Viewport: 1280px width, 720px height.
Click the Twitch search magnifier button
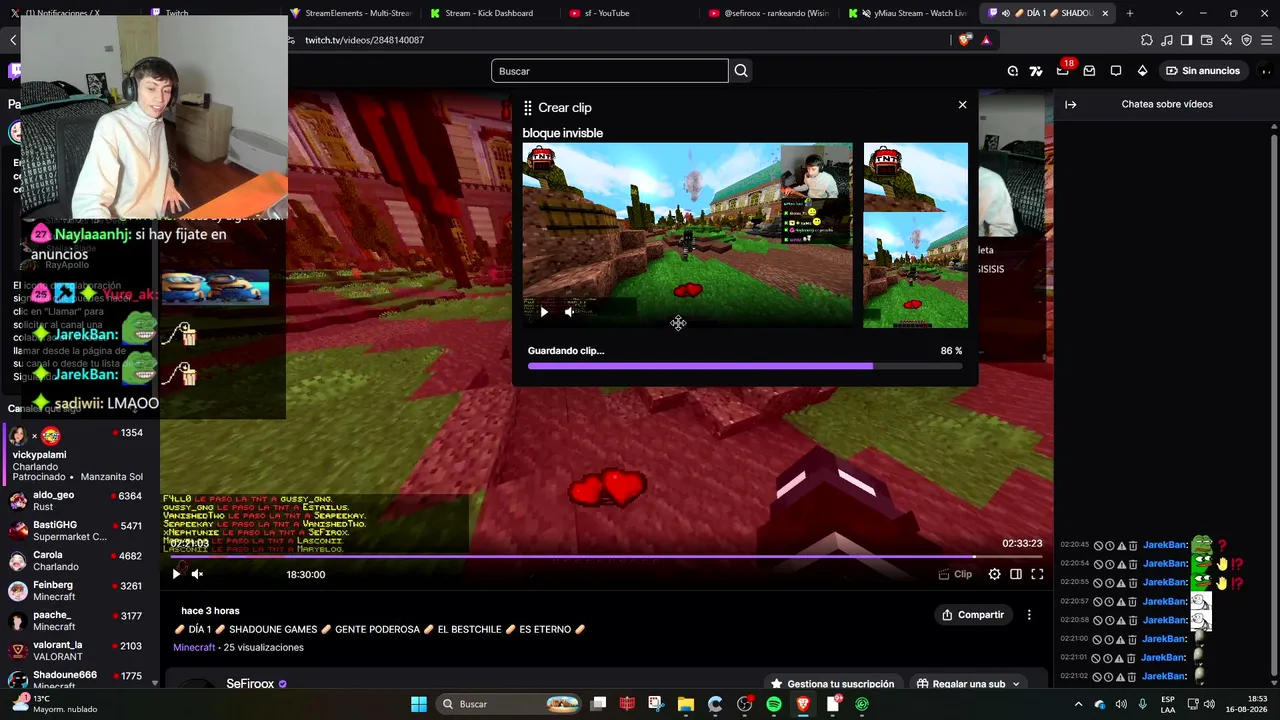[741, 71]
